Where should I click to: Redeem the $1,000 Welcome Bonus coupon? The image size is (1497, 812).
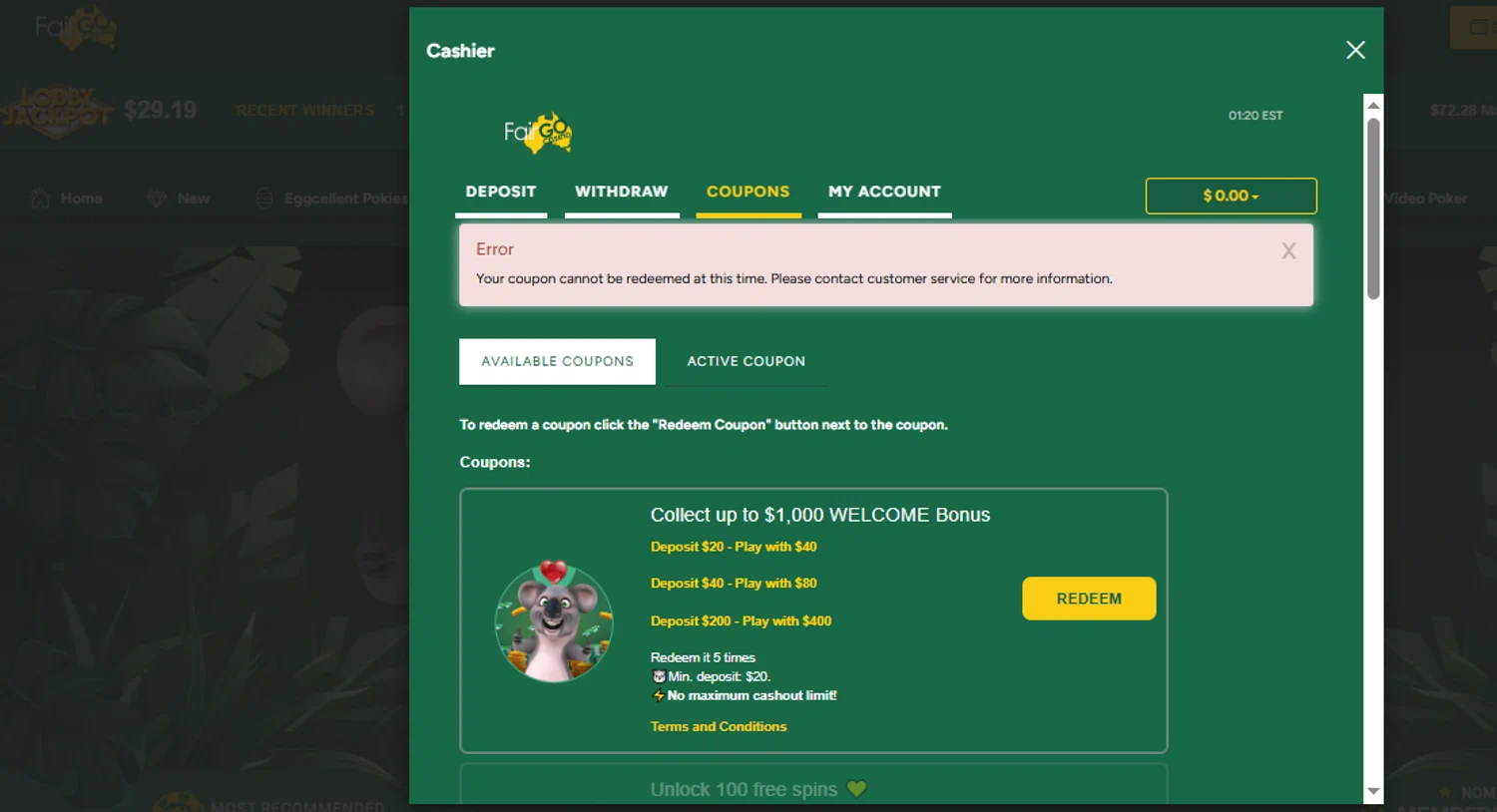pos(1089,599)
